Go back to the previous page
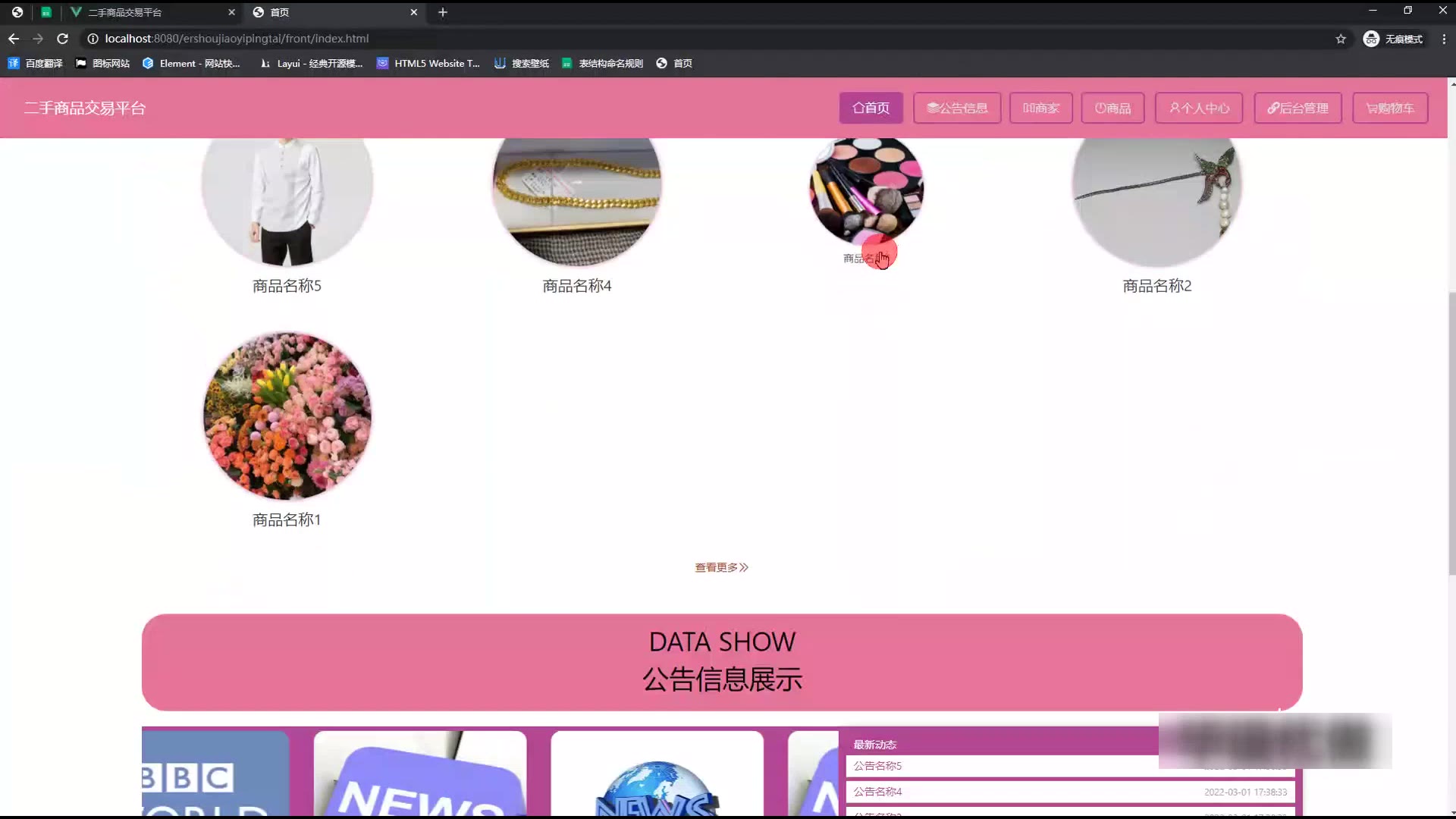This screenshot has height=819, width=1456. (14, 39)
